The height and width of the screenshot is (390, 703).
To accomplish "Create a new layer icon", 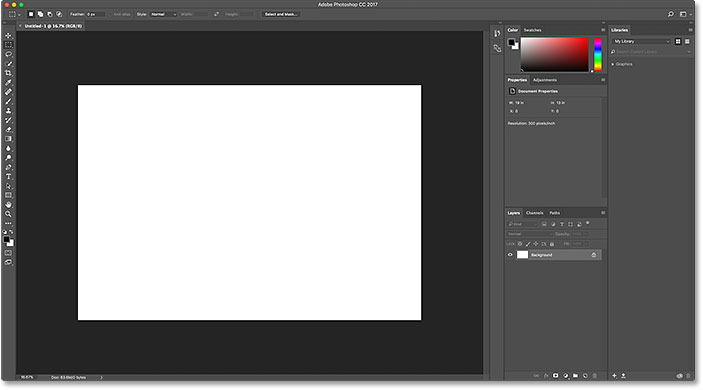I will click(x=585, y=376).
